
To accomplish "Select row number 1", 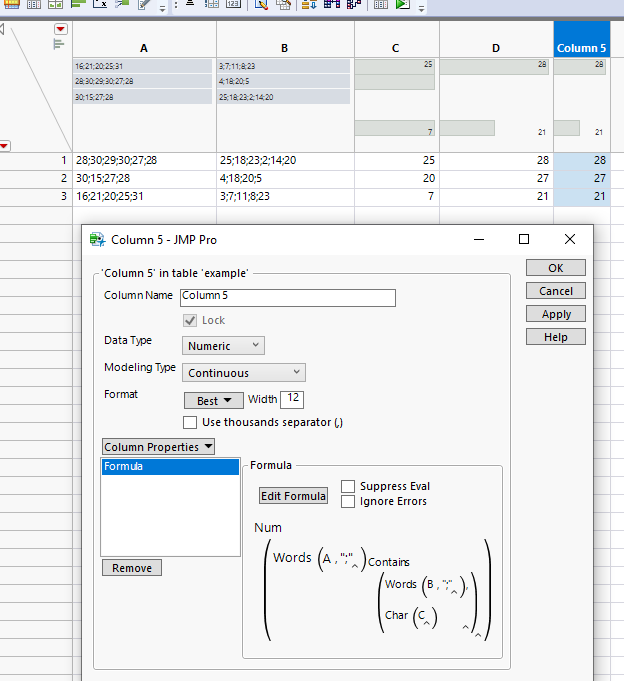I will [x=64, y=160].
